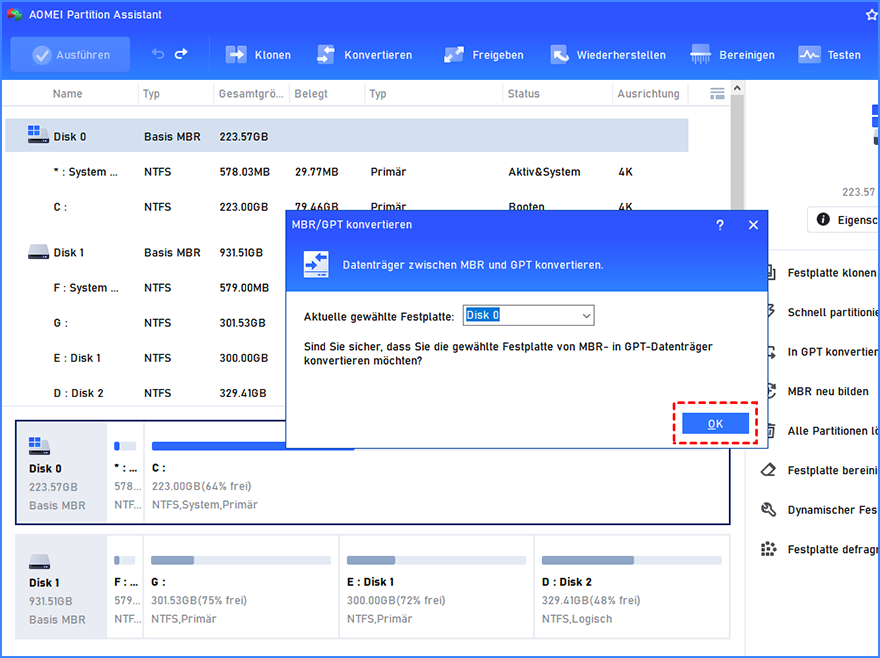Image resolution: width=880 pixels, height=658 pixels.
Task: Sort by the Gesamtgröße column header
Action: [251, 94]
